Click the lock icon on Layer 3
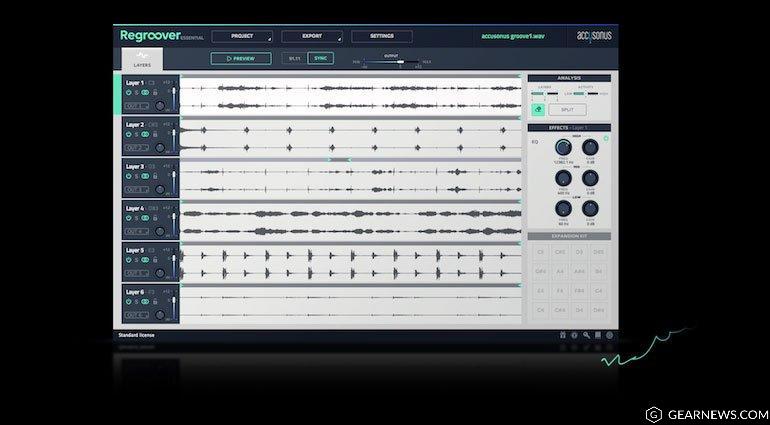This screenshot has width=770, height=425. pyautogui.click(x=155, y=176)
